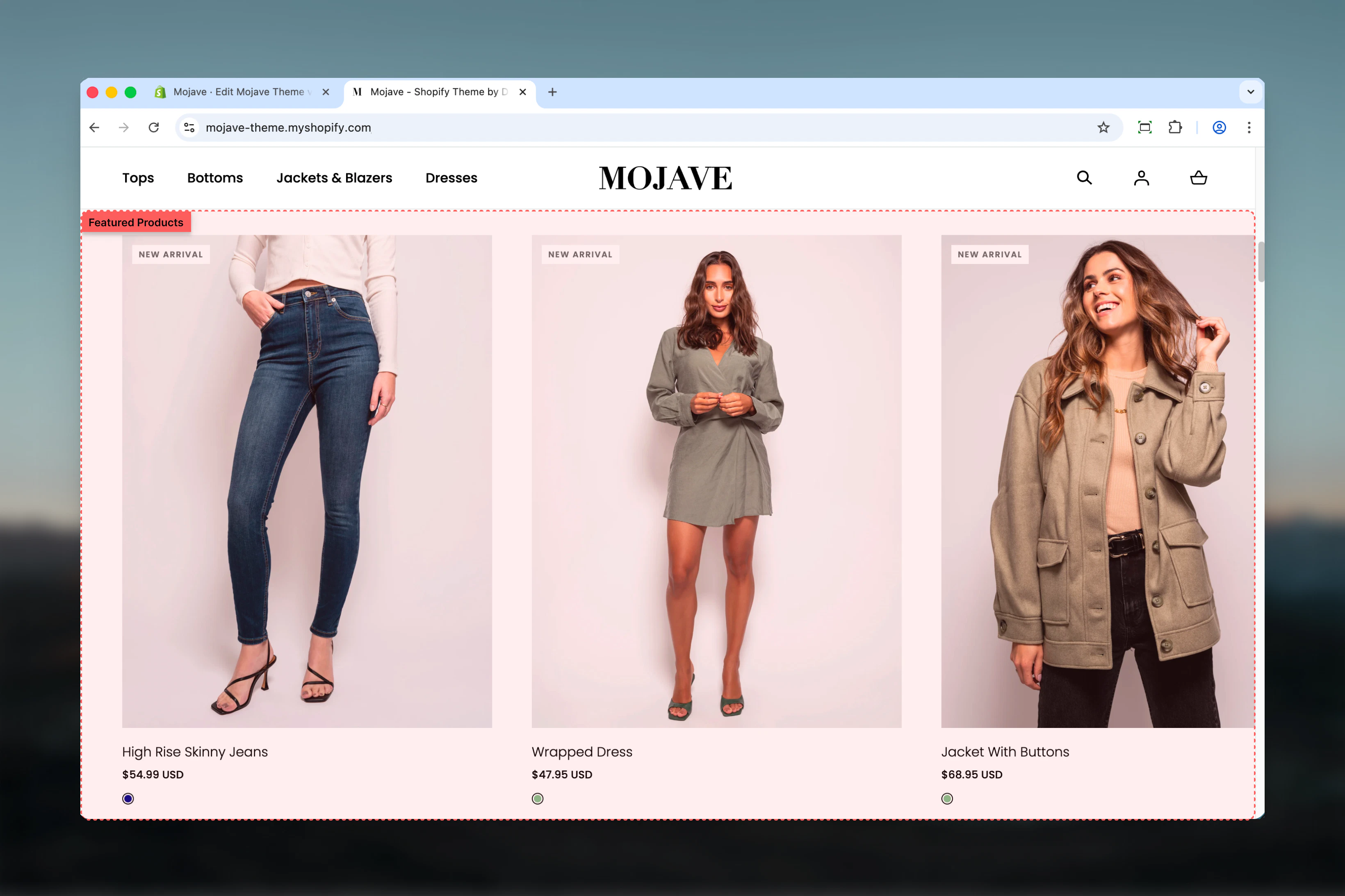
Task: Click the yellow minimize window button
Action: pyautogui.click(x=112, y=92)
